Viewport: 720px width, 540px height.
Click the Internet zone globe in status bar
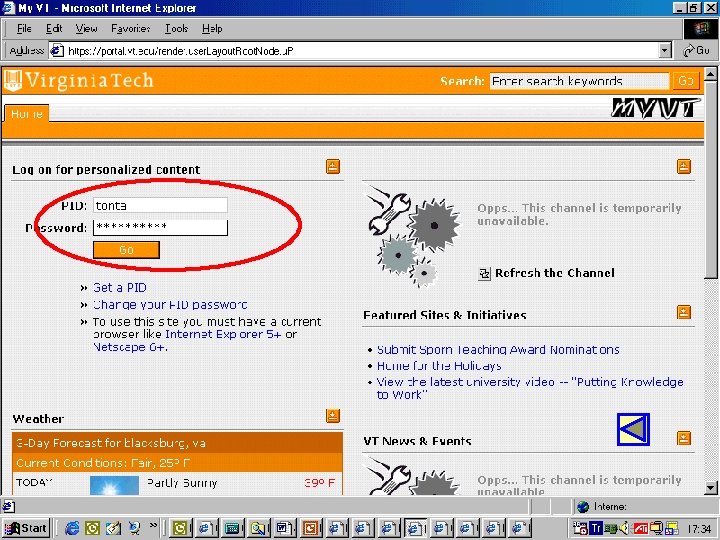tap(583, 506)
